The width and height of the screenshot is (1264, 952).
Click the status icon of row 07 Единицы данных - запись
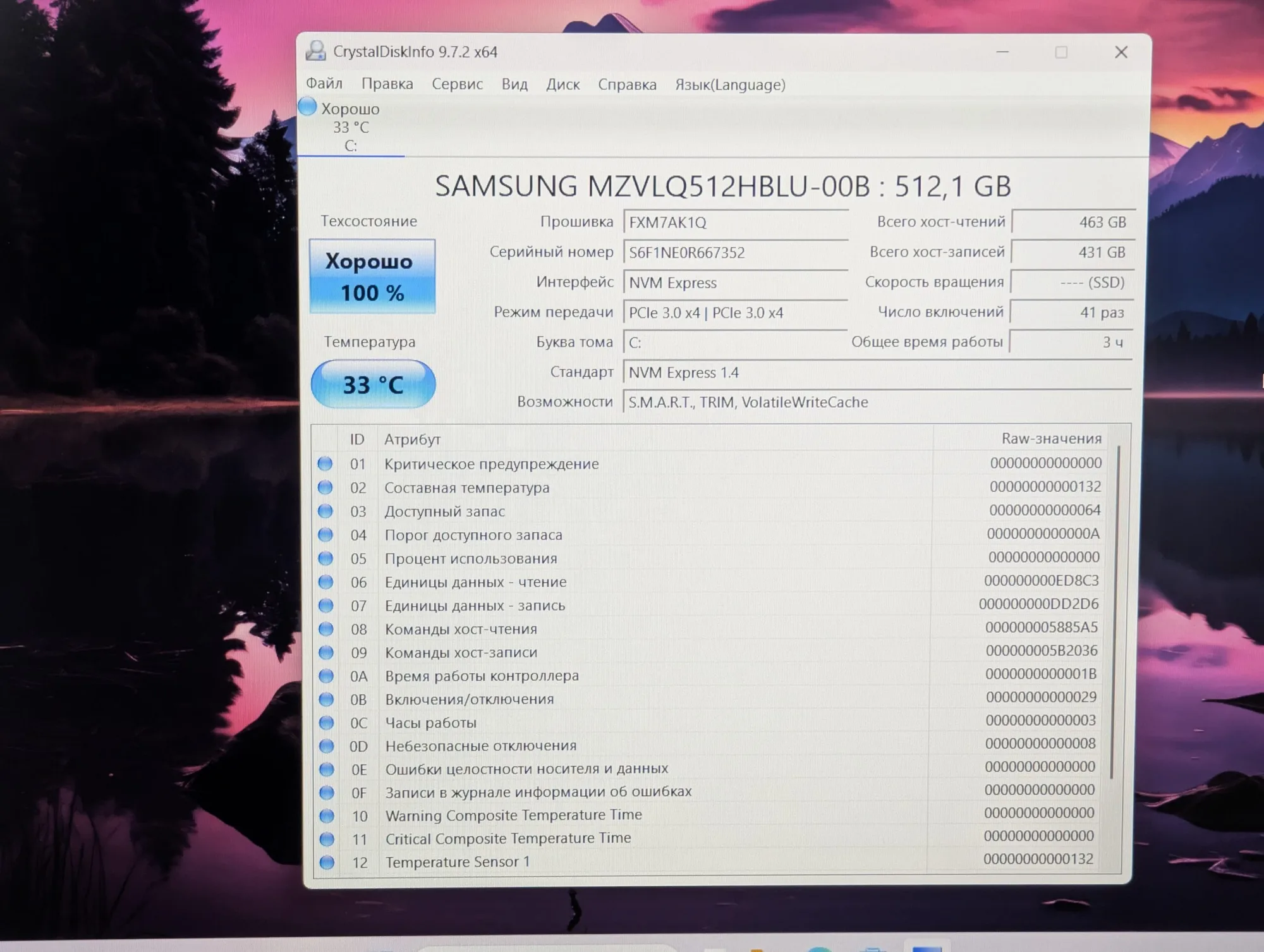click(325, 606)
